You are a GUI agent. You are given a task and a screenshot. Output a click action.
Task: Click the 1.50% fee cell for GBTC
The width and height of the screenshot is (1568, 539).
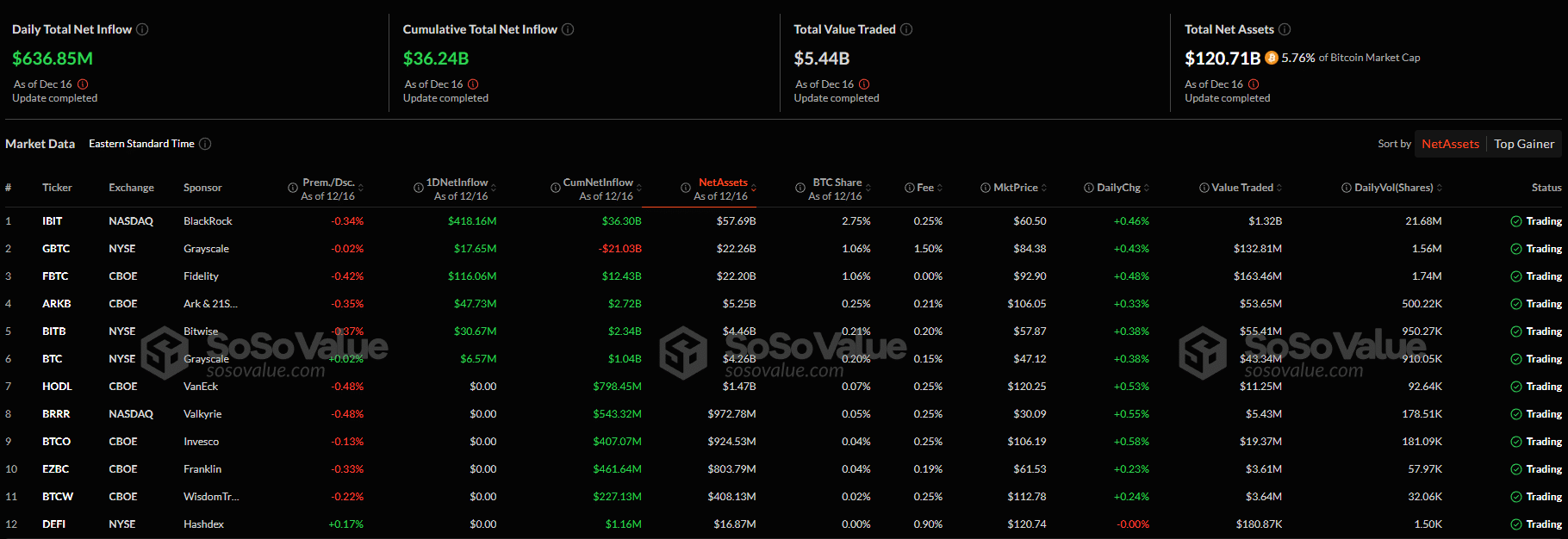click(x=928, y=249)
